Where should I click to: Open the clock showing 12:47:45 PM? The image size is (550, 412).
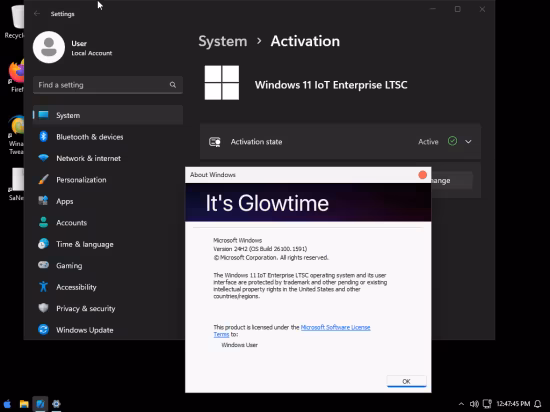(513, 404)
